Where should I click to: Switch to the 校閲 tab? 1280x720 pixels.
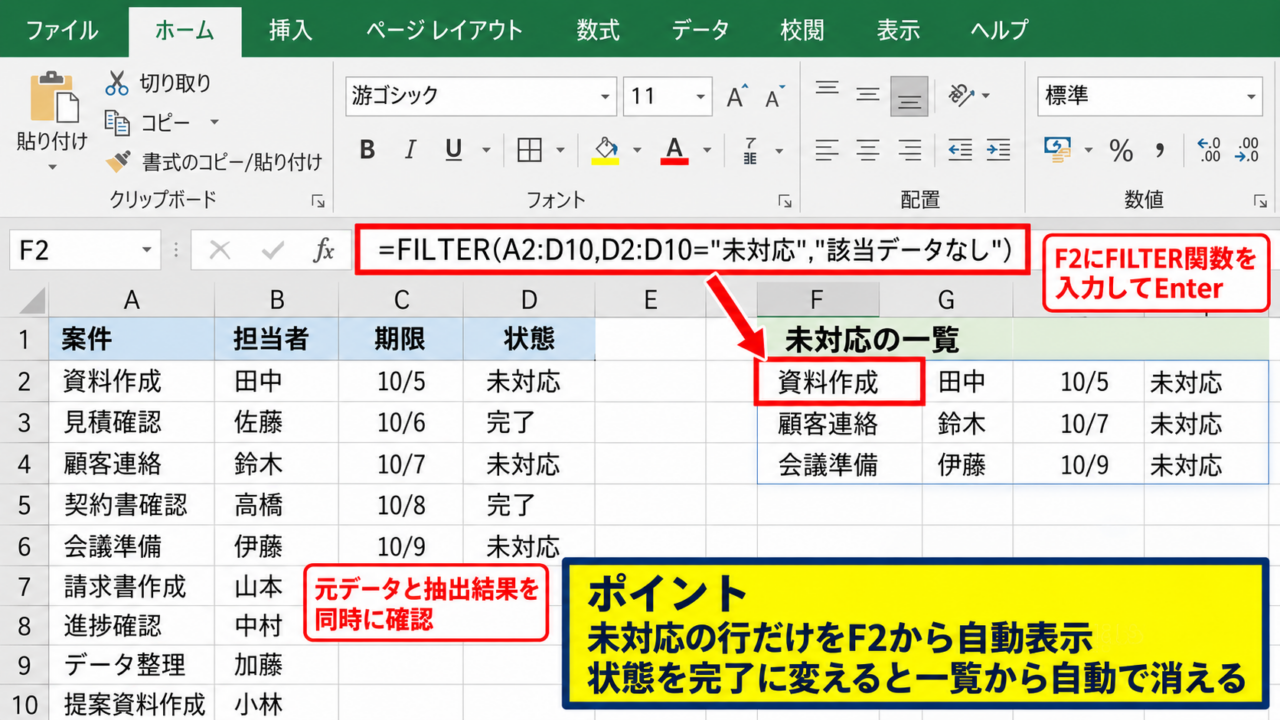click(802, 30)
